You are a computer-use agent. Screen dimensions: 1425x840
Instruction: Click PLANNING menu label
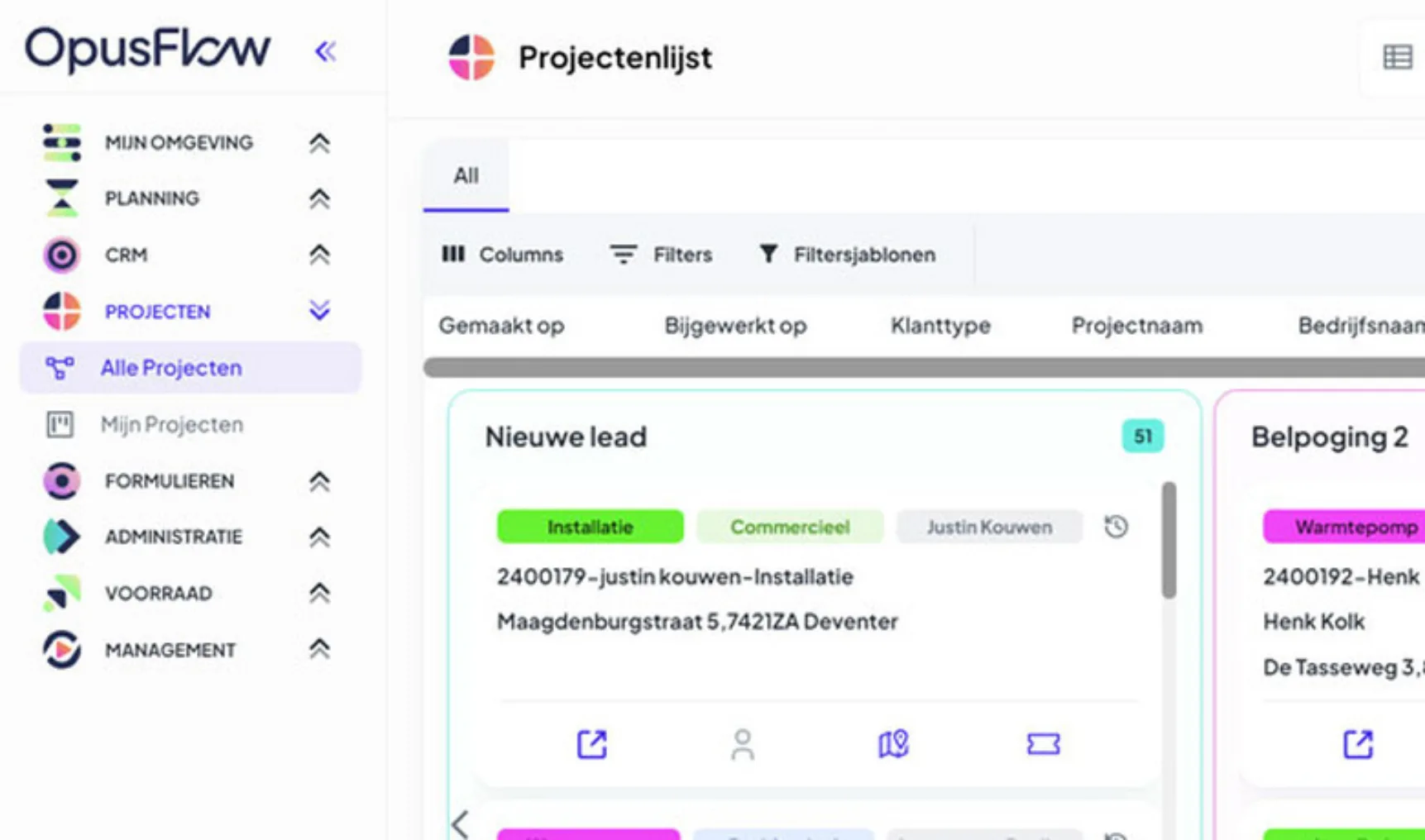[x=152, y=198]
